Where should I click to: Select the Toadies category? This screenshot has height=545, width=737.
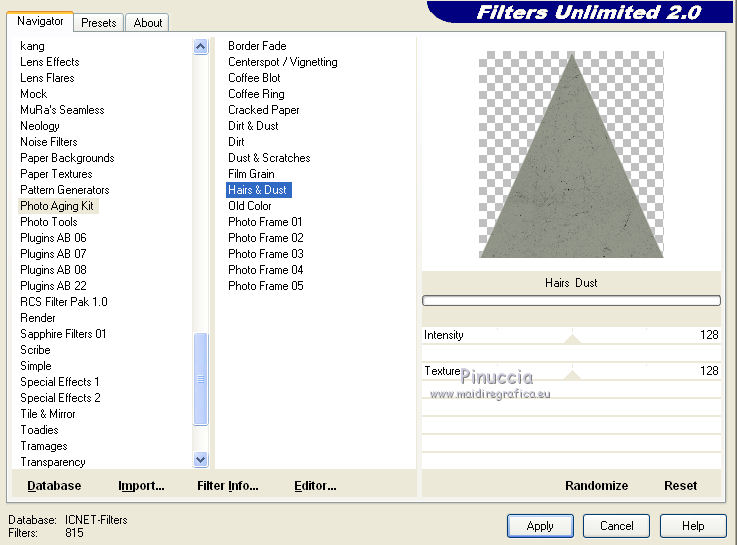tap(39, 429)
